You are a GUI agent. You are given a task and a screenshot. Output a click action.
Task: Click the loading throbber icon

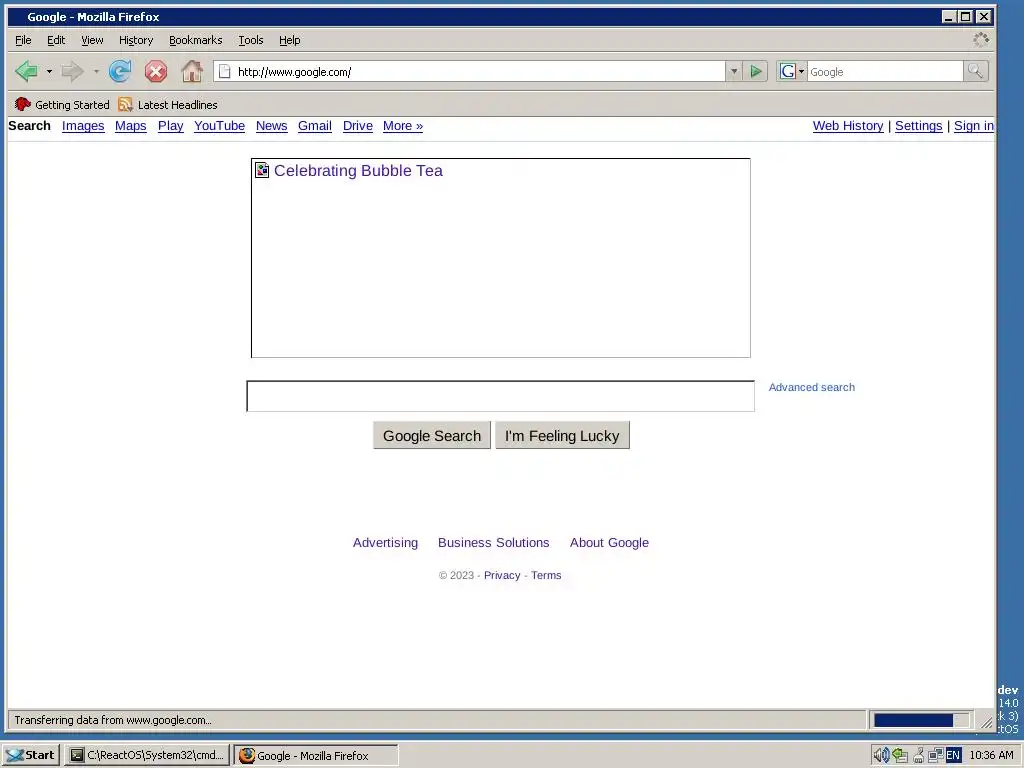pos(981,40)
